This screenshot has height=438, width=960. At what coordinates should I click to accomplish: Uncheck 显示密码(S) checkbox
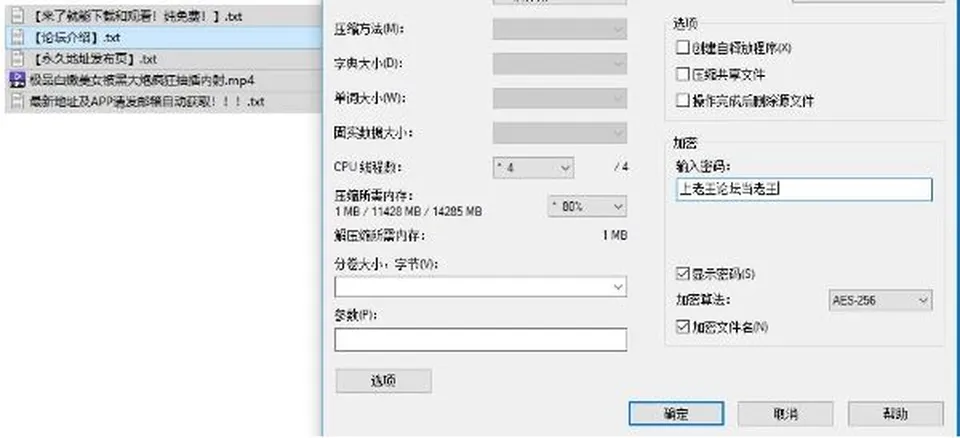[x=683, y=273]
